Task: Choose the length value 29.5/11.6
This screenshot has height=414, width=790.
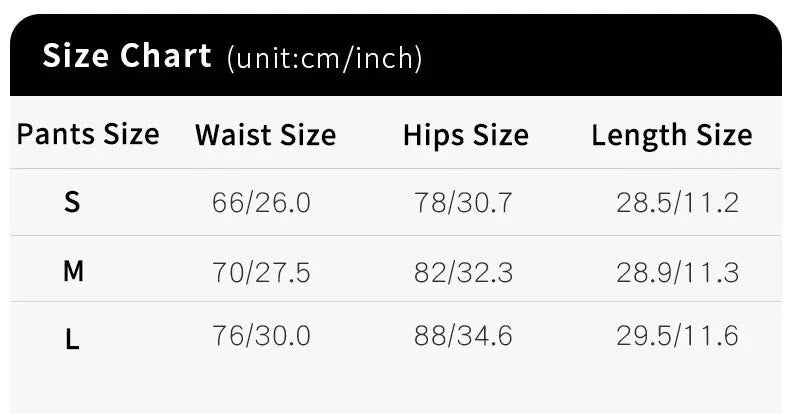Action: pos(677,336)
